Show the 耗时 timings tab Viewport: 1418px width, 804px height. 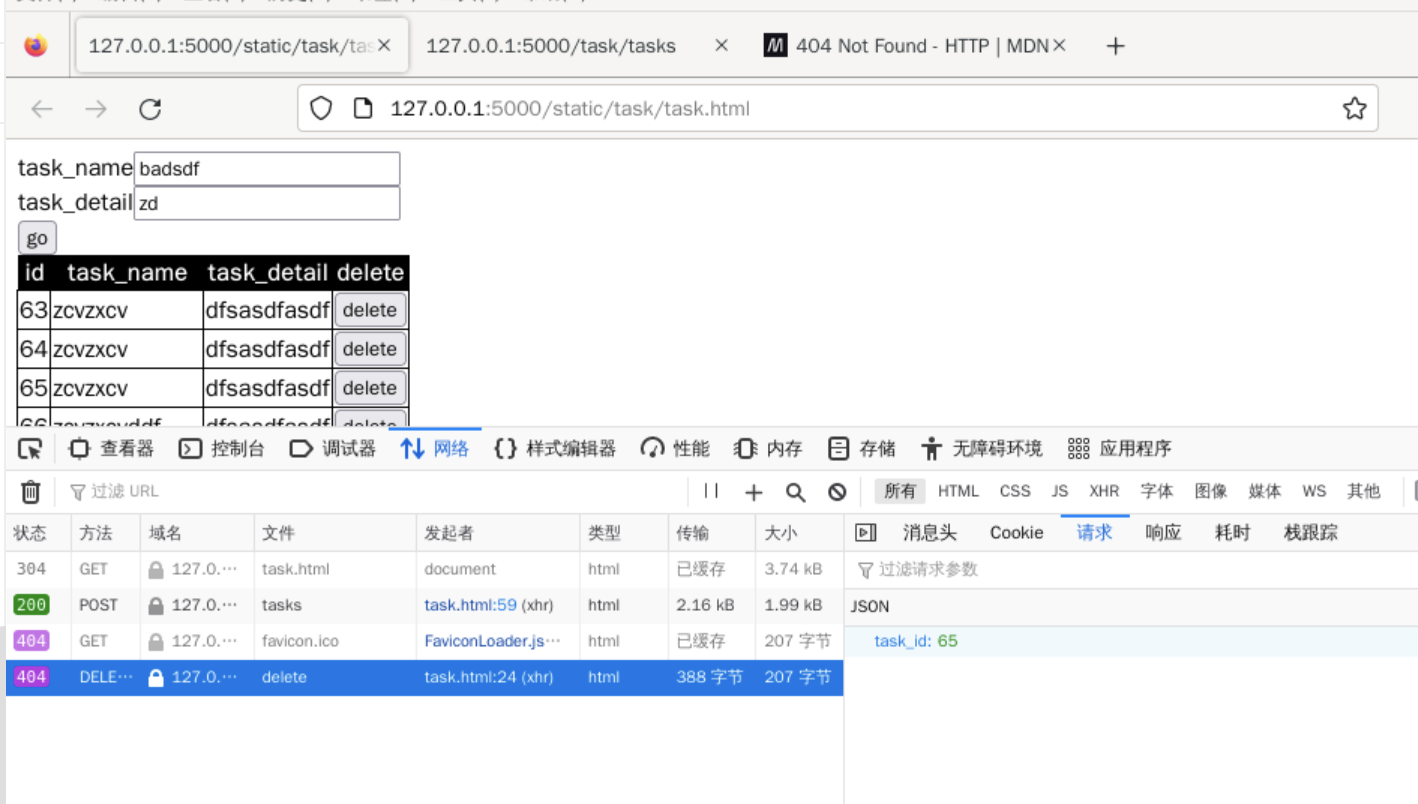pos(1232,533)
